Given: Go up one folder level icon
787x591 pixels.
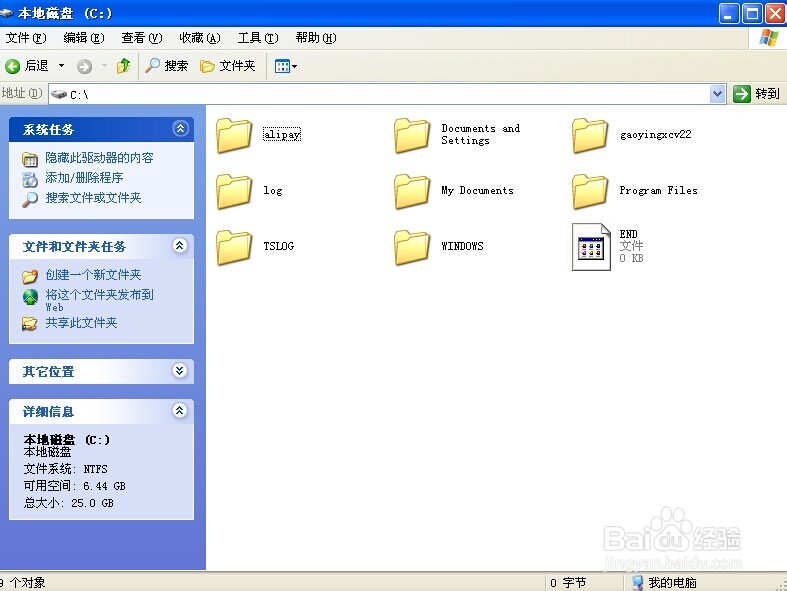Looking at the screenshot, I should coord(123,66).
